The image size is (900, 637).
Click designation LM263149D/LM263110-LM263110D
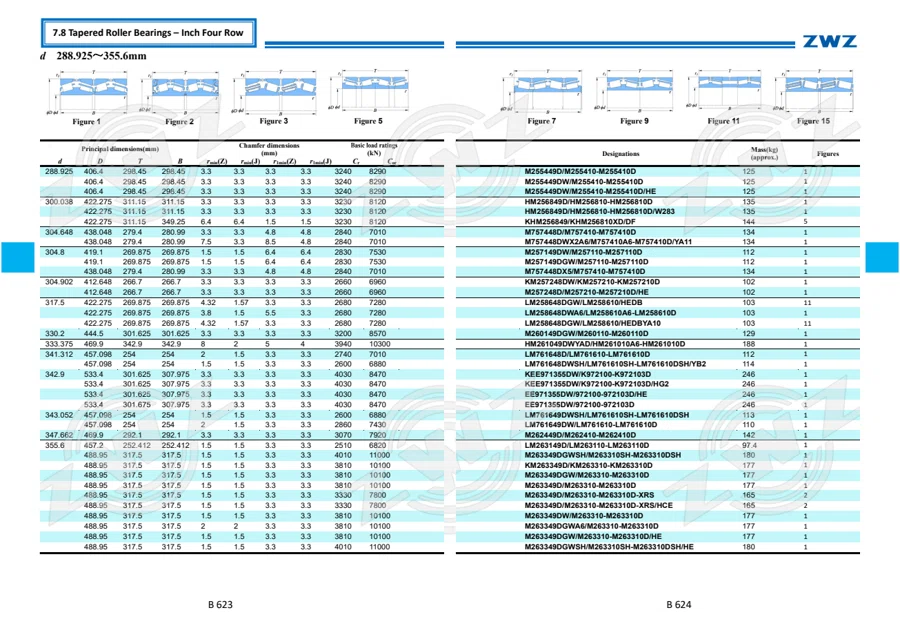(x=587, y=445)
